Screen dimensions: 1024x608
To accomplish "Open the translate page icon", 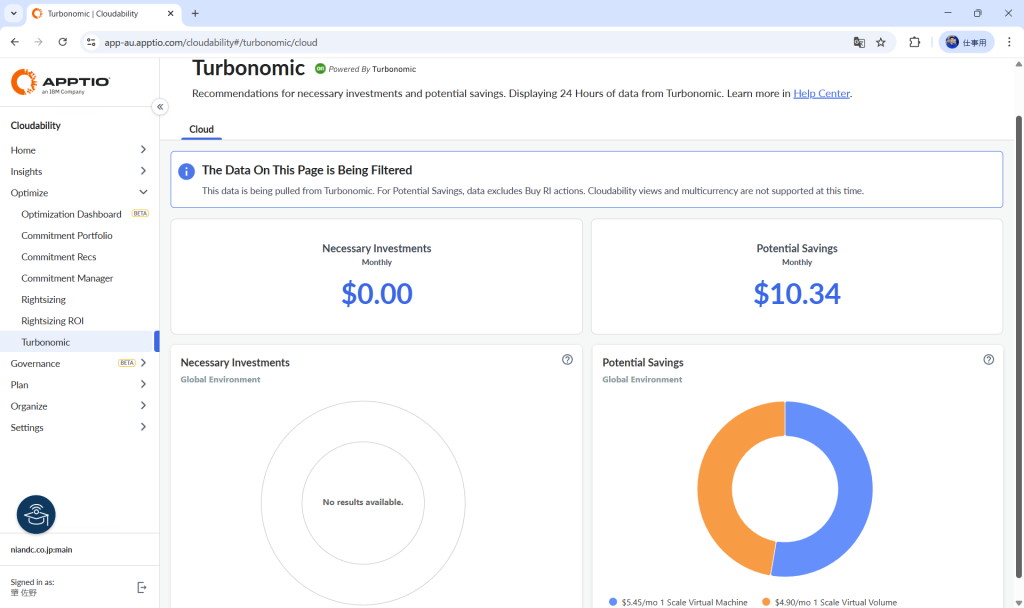I will point(859,42).
